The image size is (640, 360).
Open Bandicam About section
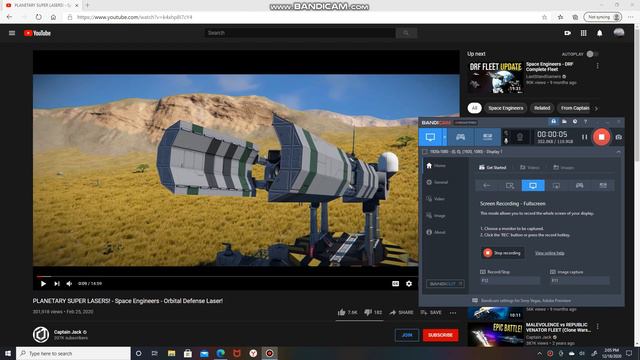[x=436, y=232]
